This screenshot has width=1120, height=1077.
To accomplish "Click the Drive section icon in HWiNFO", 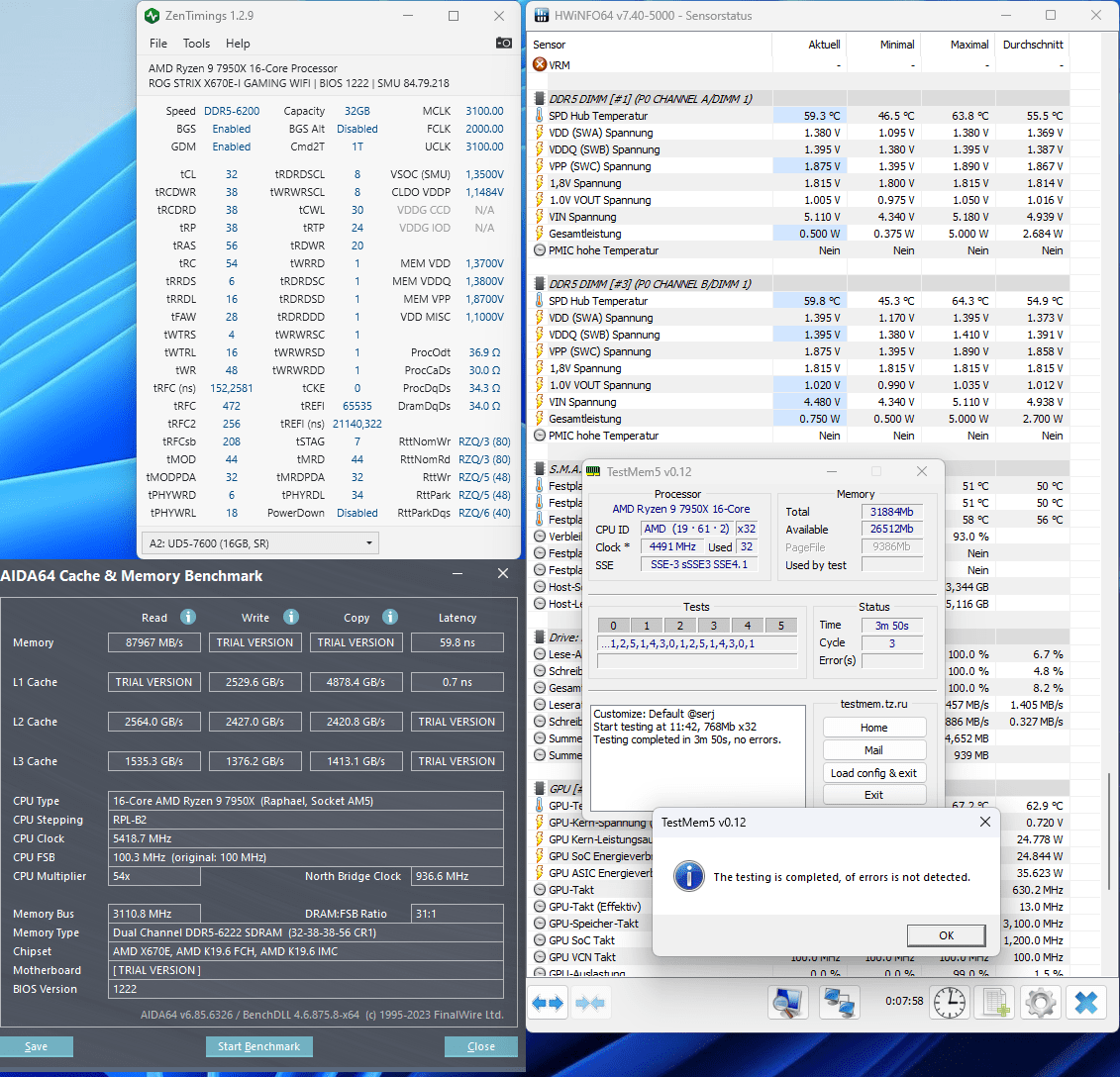I will point(540,637).
